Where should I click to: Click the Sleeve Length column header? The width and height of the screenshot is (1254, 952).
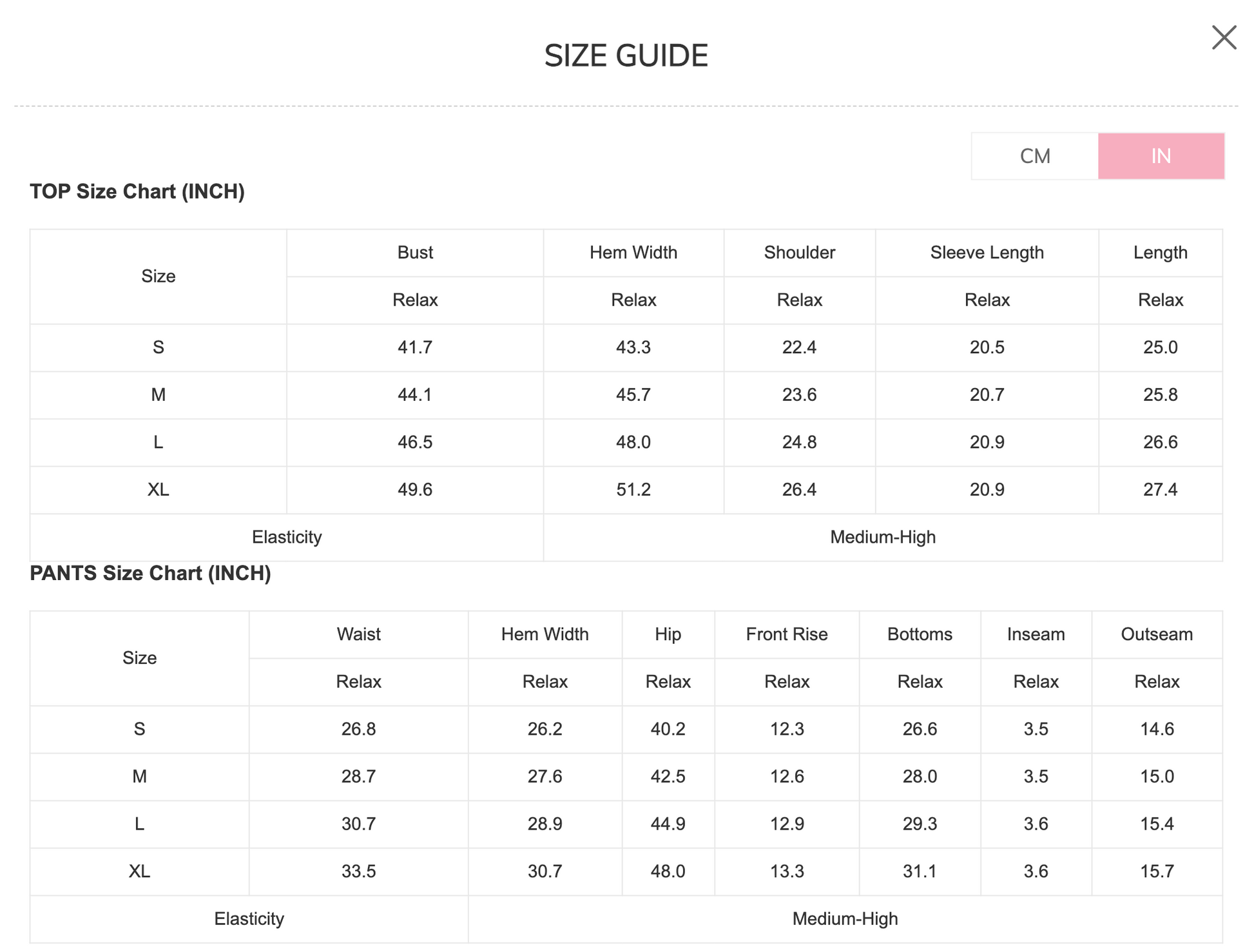987,253
